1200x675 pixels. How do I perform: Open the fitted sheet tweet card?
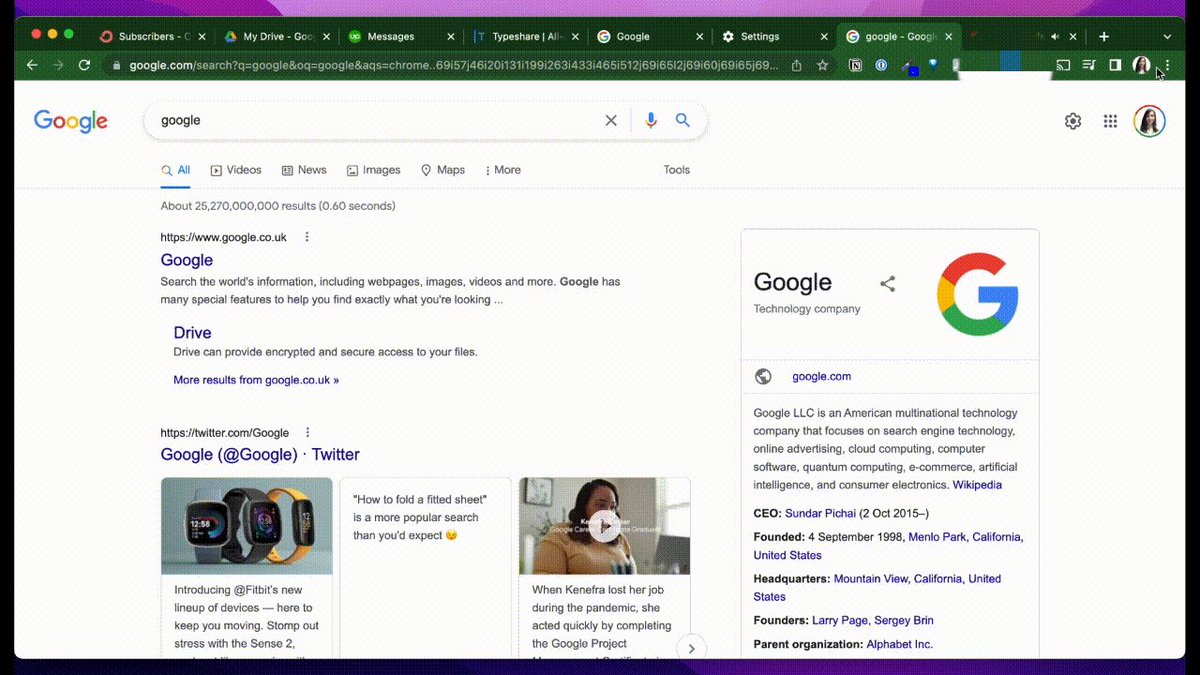tap(425, 567)
